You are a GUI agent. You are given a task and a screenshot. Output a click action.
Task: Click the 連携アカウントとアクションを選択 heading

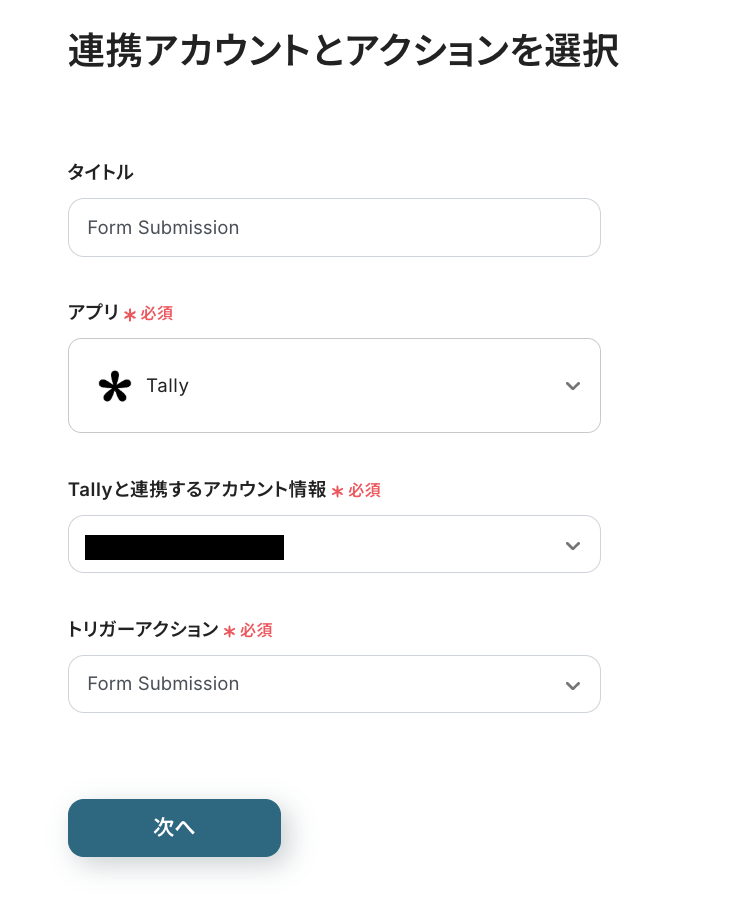tap(343, 51)
